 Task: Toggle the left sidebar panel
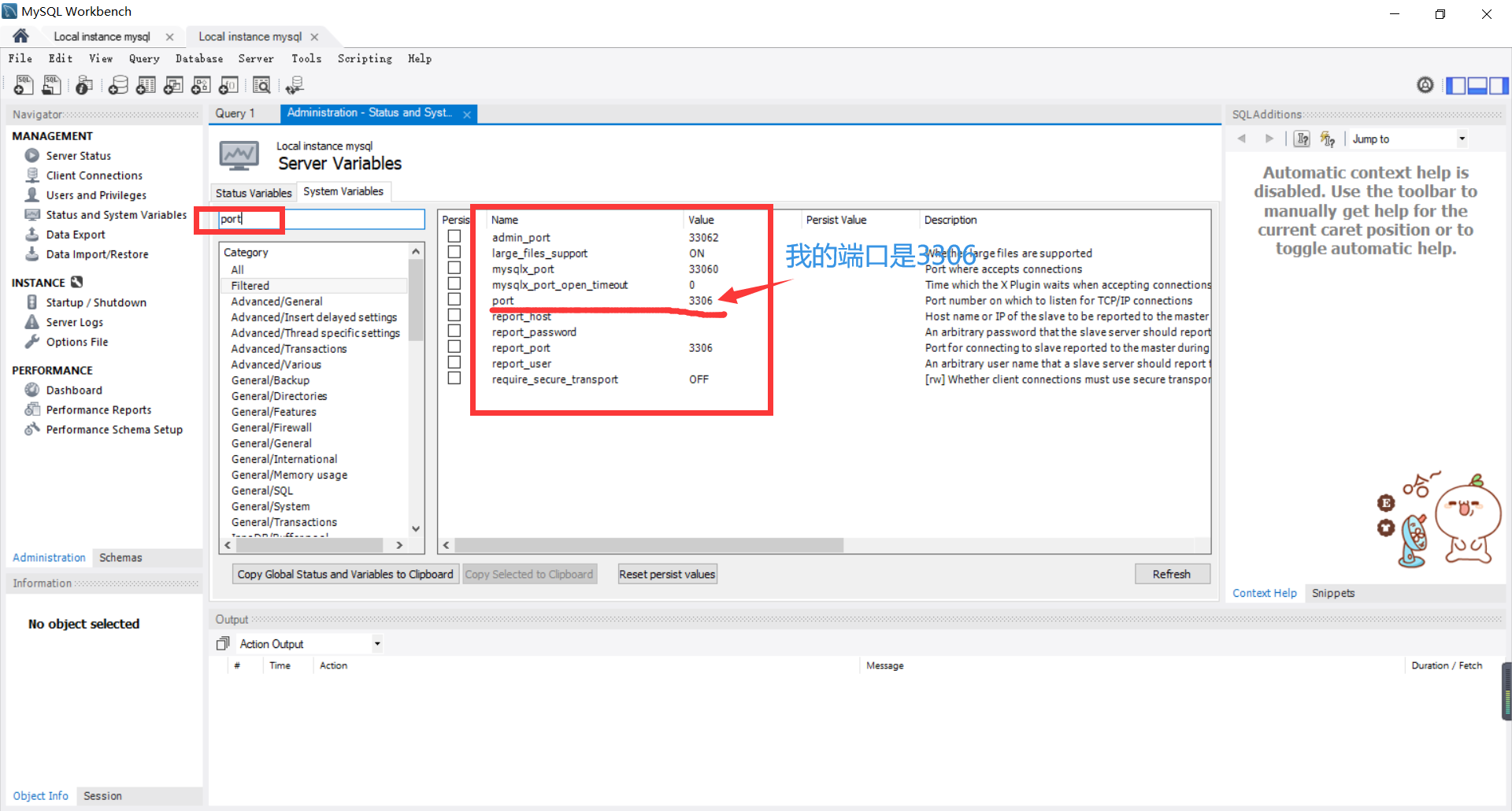(1456, 85)
